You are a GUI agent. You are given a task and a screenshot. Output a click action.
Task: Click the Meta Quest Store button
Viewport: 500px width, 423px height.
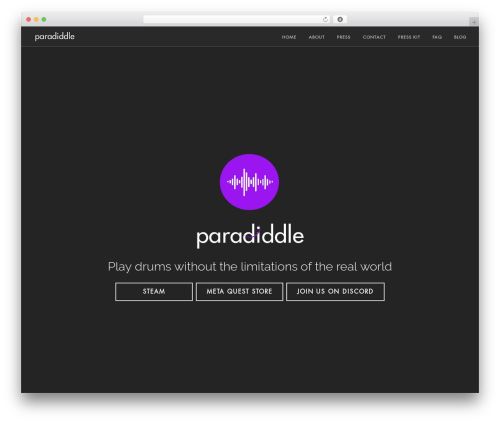[x=239, y=292]
